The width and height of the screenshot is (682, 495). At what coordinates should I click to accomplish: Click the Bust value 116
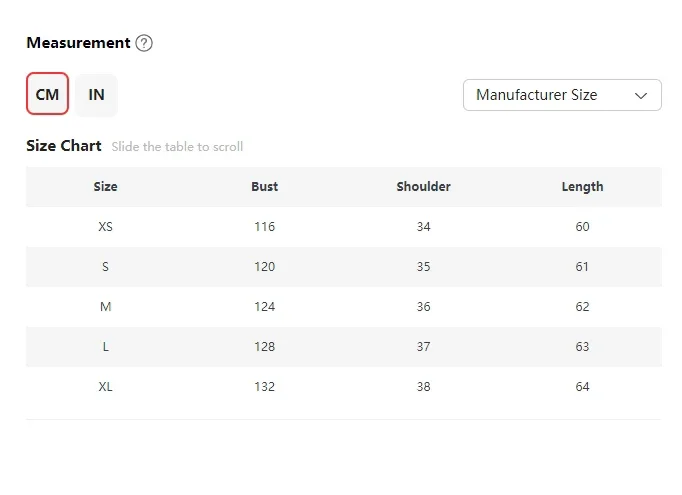pyautogui.click(x=264, y=227)
